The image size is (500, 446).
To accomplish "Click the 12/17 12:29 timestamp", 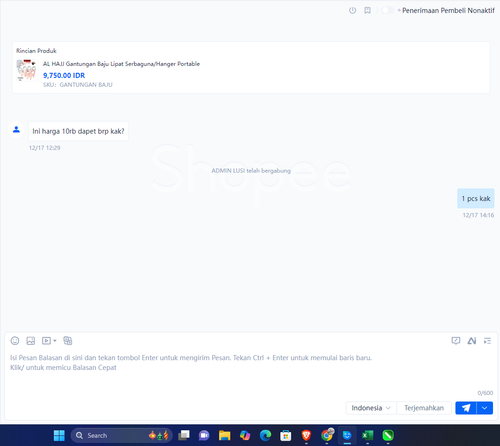I will coord(44,148).
